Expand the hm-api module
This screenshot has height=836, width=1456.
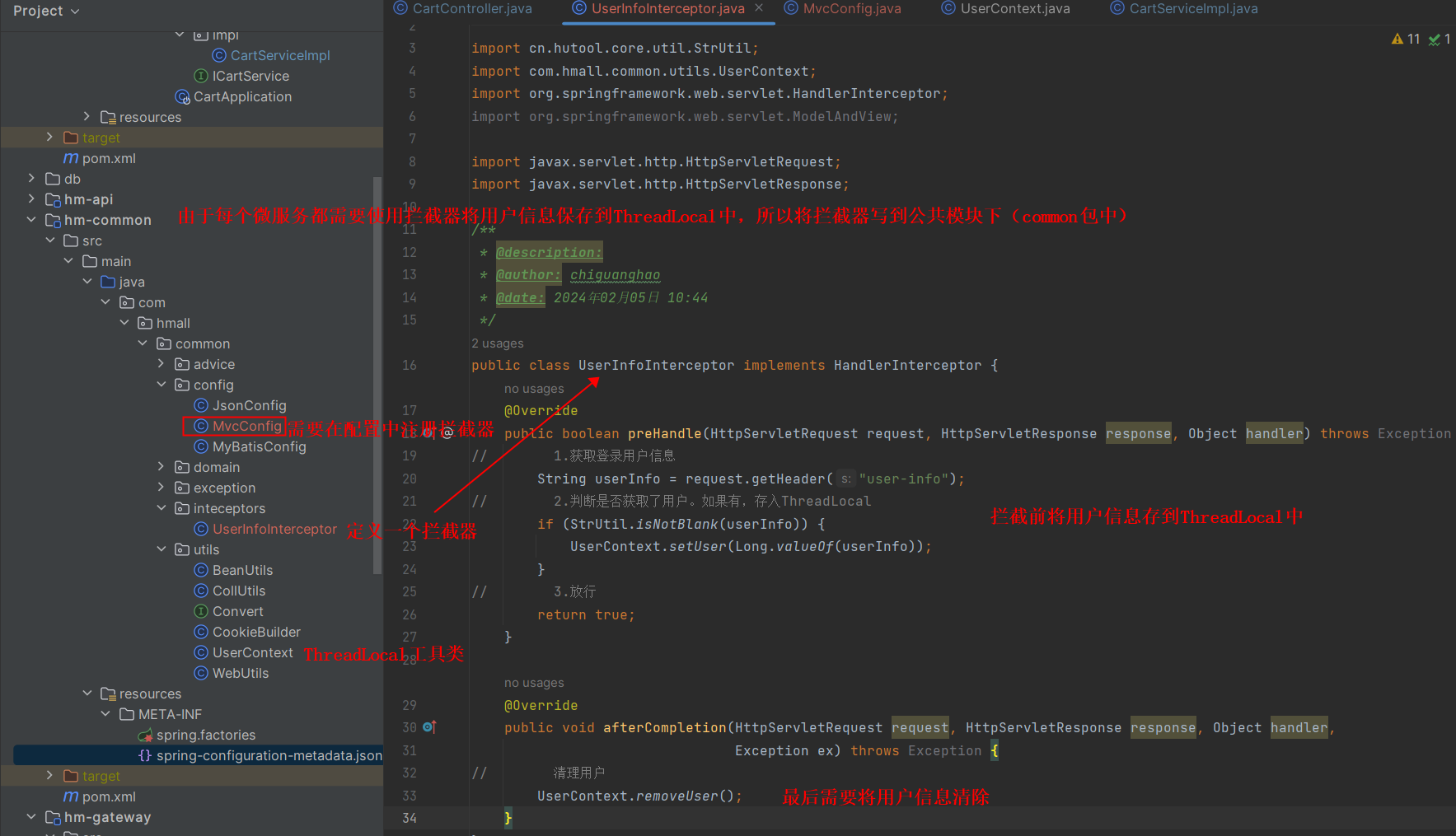(x=31, y=199)
